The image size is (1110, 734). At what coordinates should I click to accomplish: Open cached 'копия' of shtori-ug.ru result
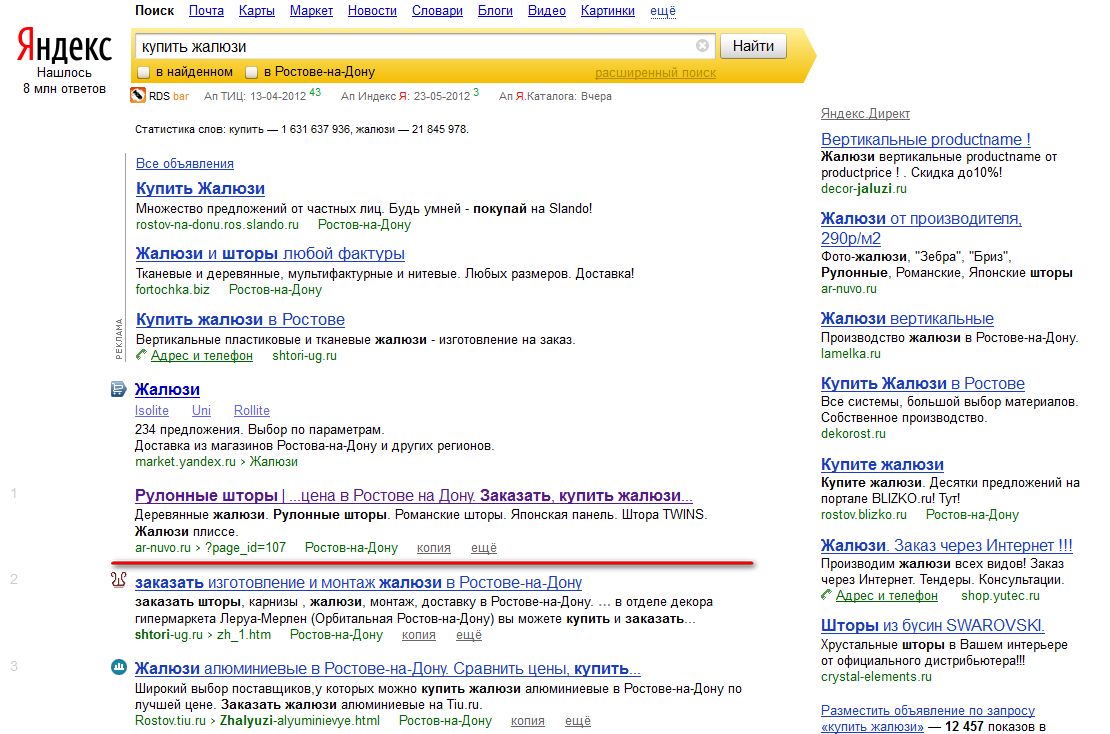pos(419,635)
